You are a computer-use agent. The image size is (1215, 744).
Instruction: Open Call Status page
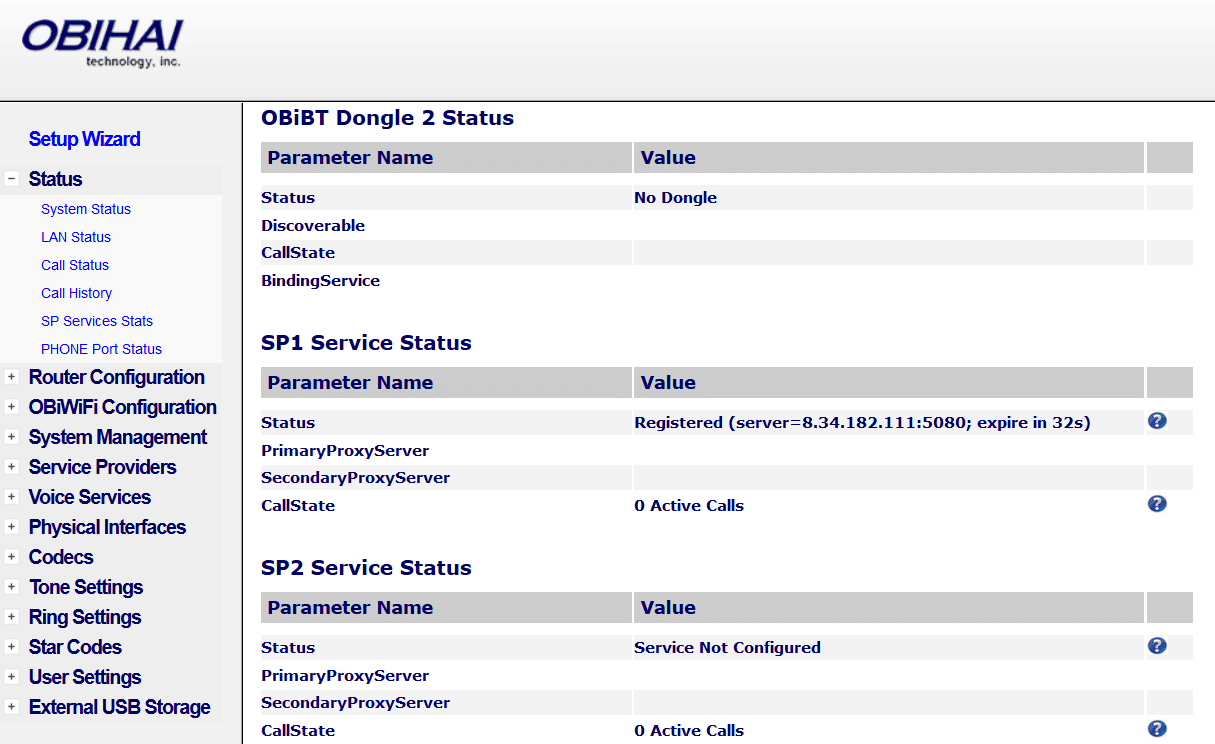75,265
